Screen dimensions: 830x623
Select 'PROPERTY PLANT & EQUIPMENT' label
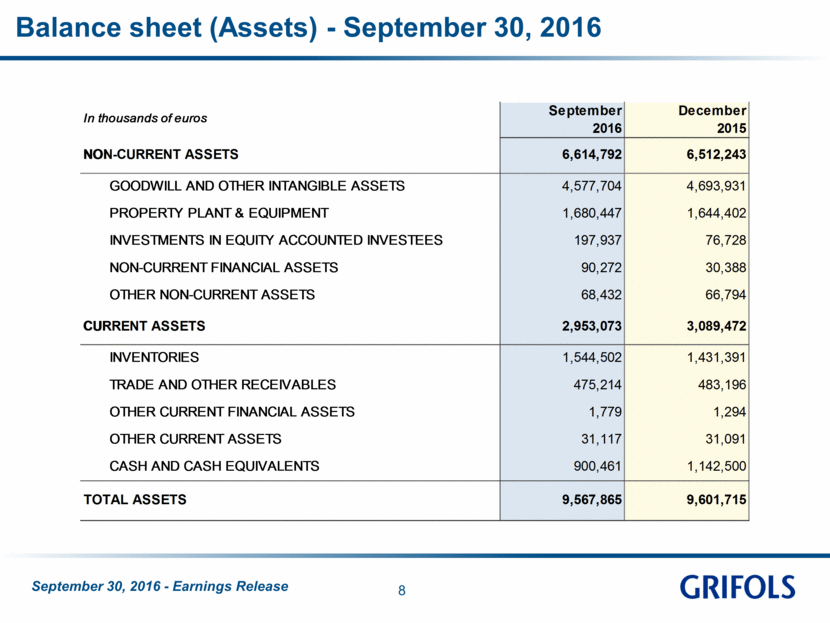pyautogui.click(x=219, y=213)
